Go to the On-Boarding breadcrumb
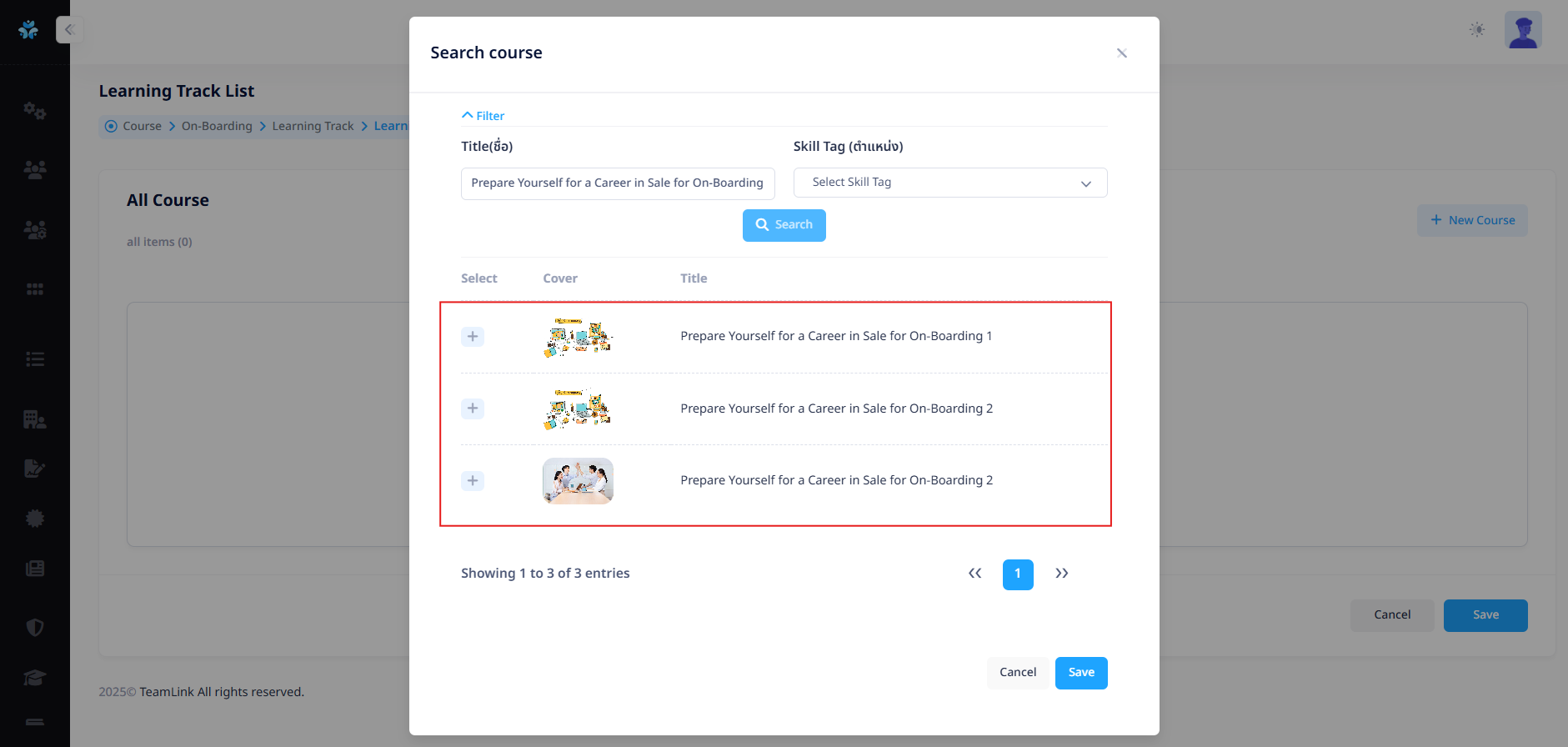 (x=217, y=126)
